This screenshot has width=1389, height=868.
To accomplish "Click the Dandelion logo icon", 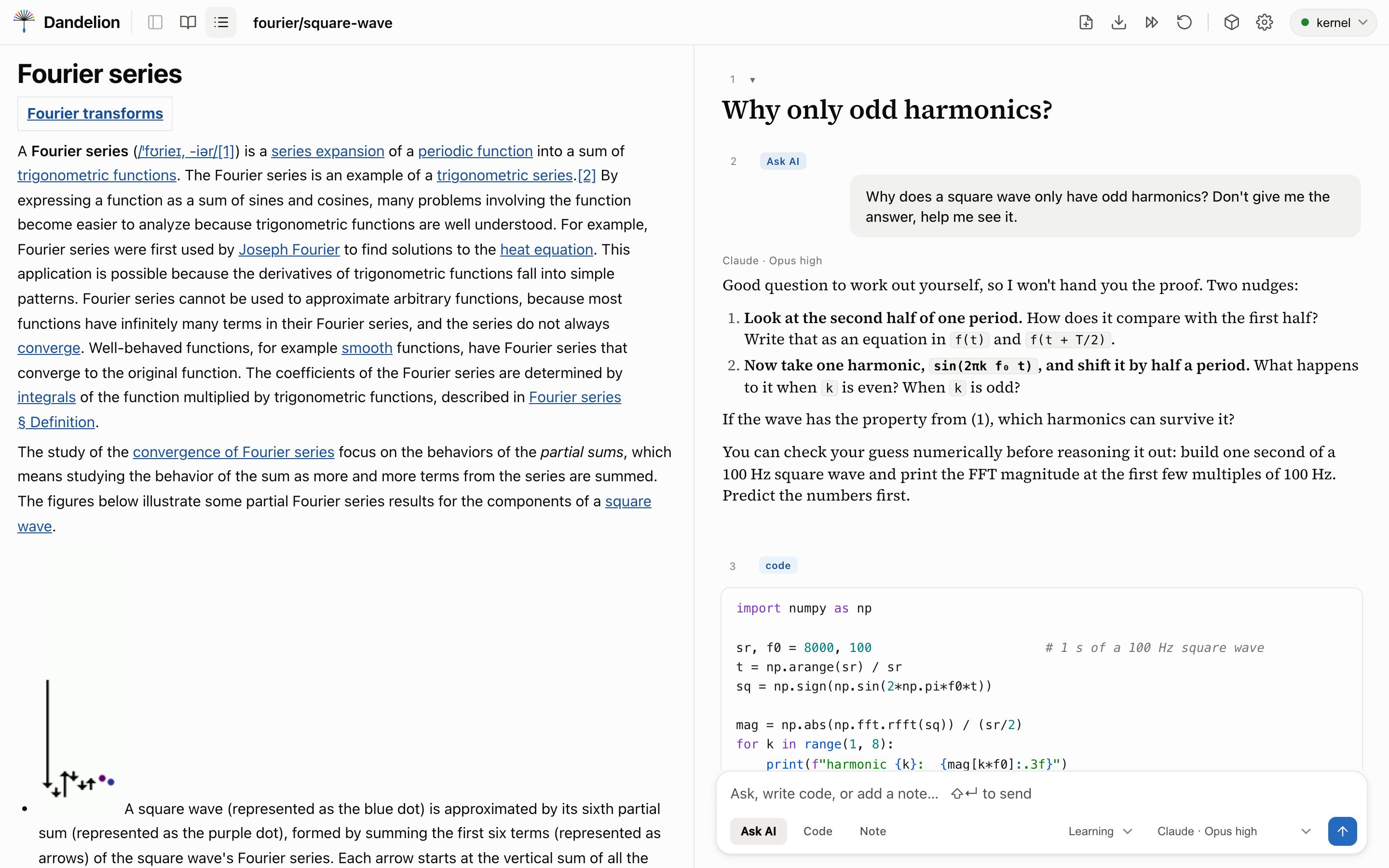I will pyautogui.click(x=24, y=22).
